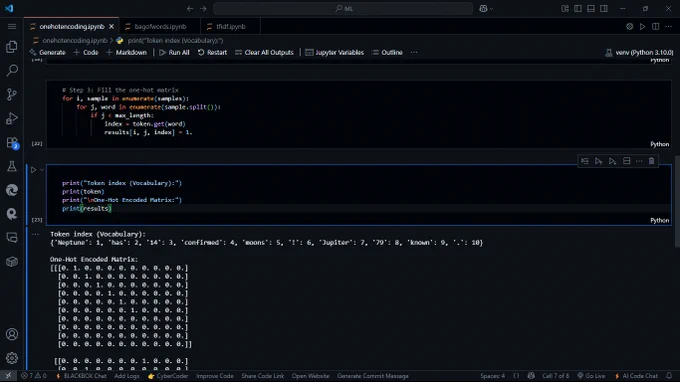Click Share Code Link in status bar
Screen dimensions: 680x382
(x=262, y=376)
